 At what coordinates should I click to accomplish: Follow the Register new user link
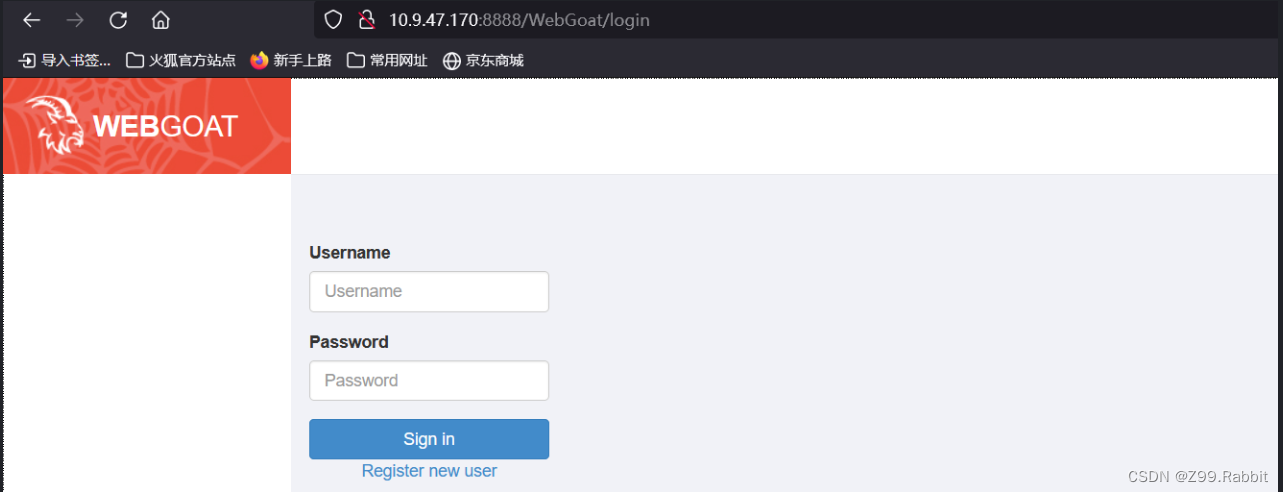(x=429, y=471)
